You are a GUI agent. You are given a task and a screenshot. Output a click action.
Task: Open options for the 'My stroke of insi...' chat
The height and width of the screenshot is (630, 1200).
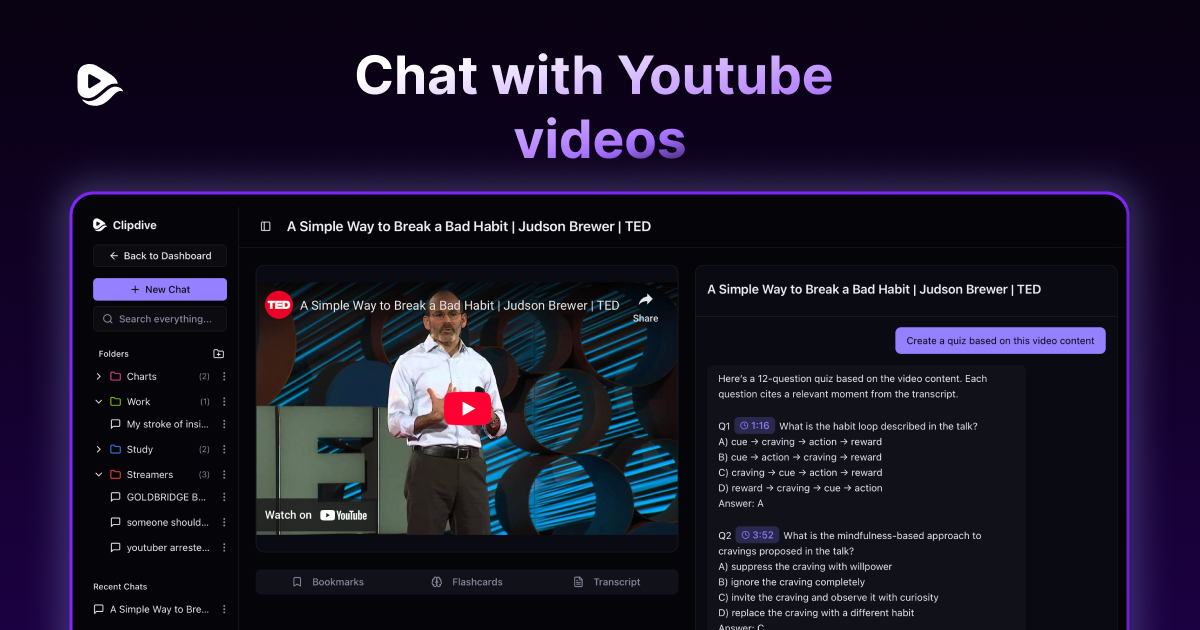click(x=224, y=425)
